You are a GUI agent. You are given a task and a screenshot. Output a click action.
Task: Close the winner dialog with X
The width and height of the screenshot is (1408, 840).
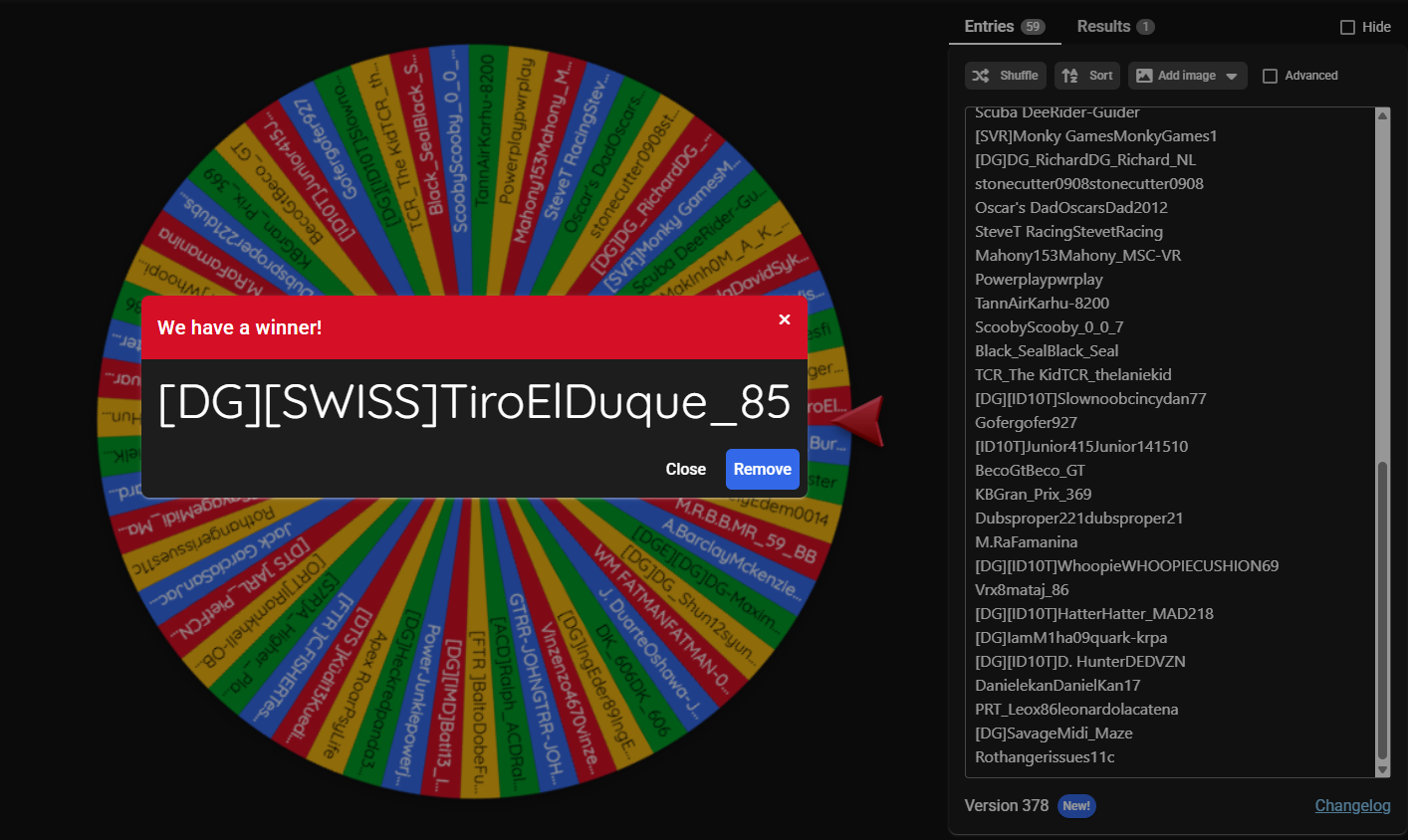pyautogui.click(x=785, y=319)
